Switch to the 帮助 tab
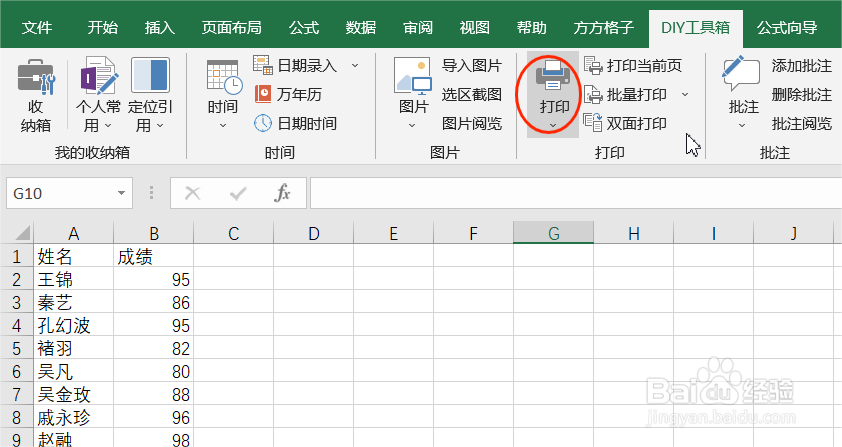The height and width of the screenshot is (447, 842). coord(532,27)
